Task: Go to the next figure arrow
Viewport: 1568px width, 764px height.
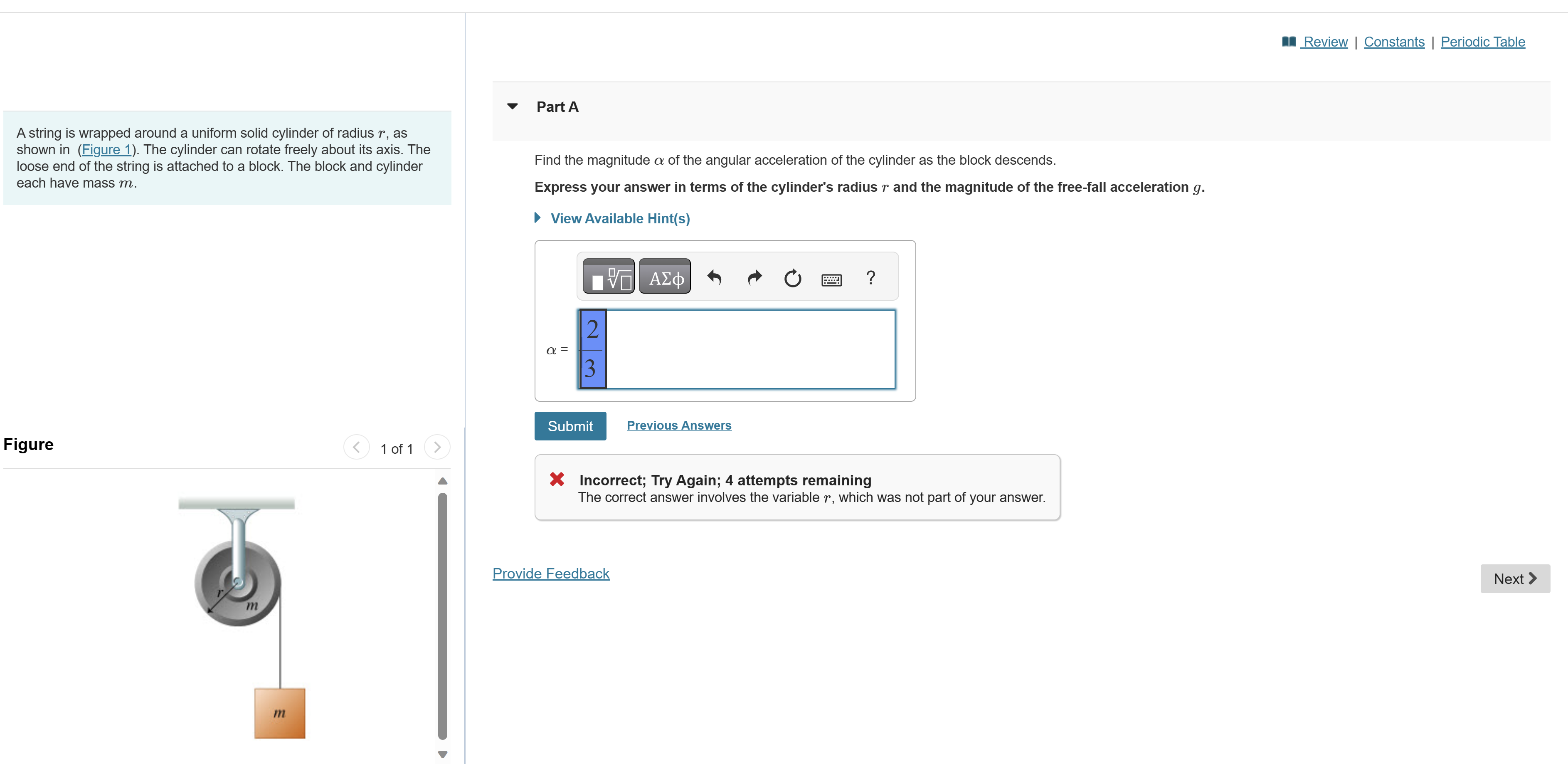Action: [437, 448]
